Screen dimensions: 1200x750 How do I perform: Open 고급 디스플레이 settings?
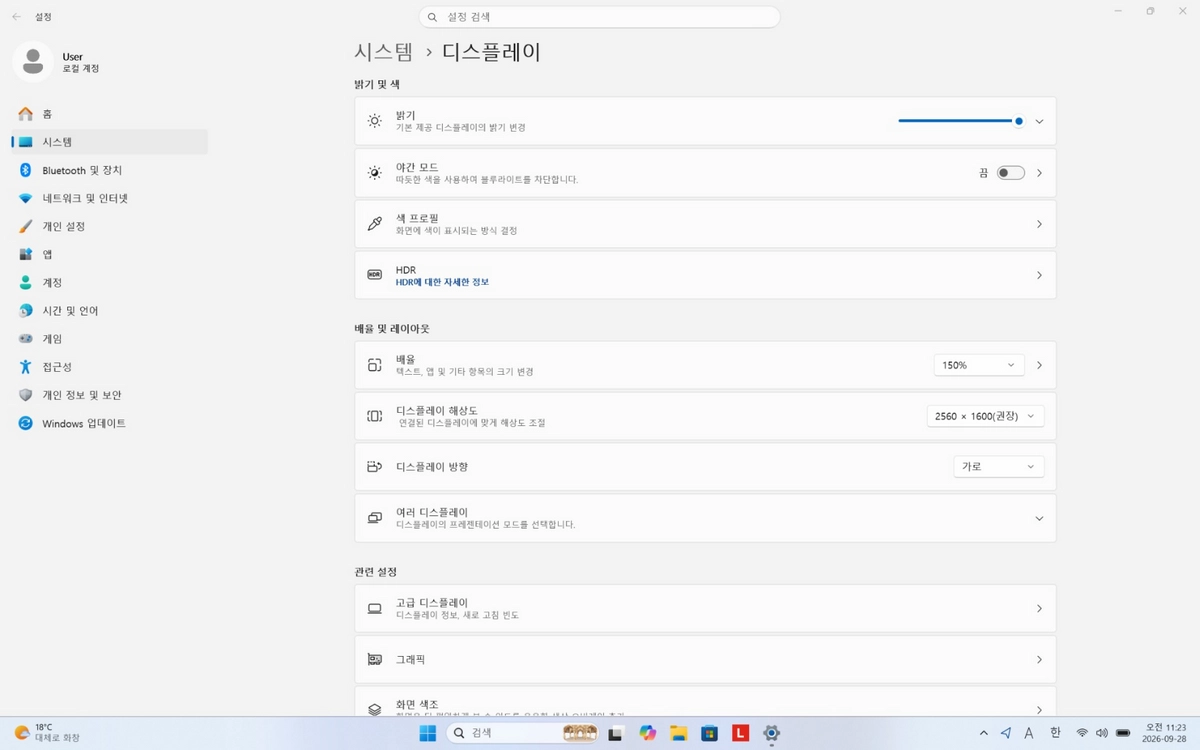[705, 608]
